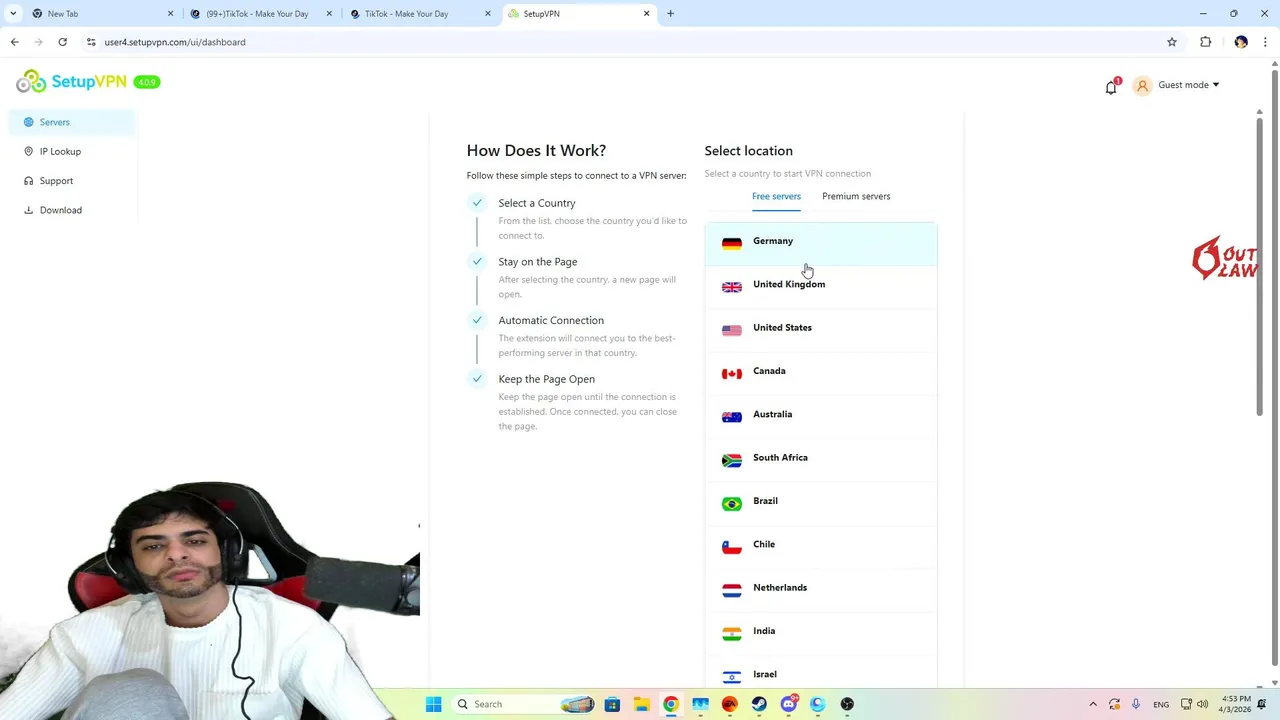Image resolution: width=1280 pixels, height=720 pixels.
Task: Close the SetupVPN browser tab
Action: pos(646,14)
